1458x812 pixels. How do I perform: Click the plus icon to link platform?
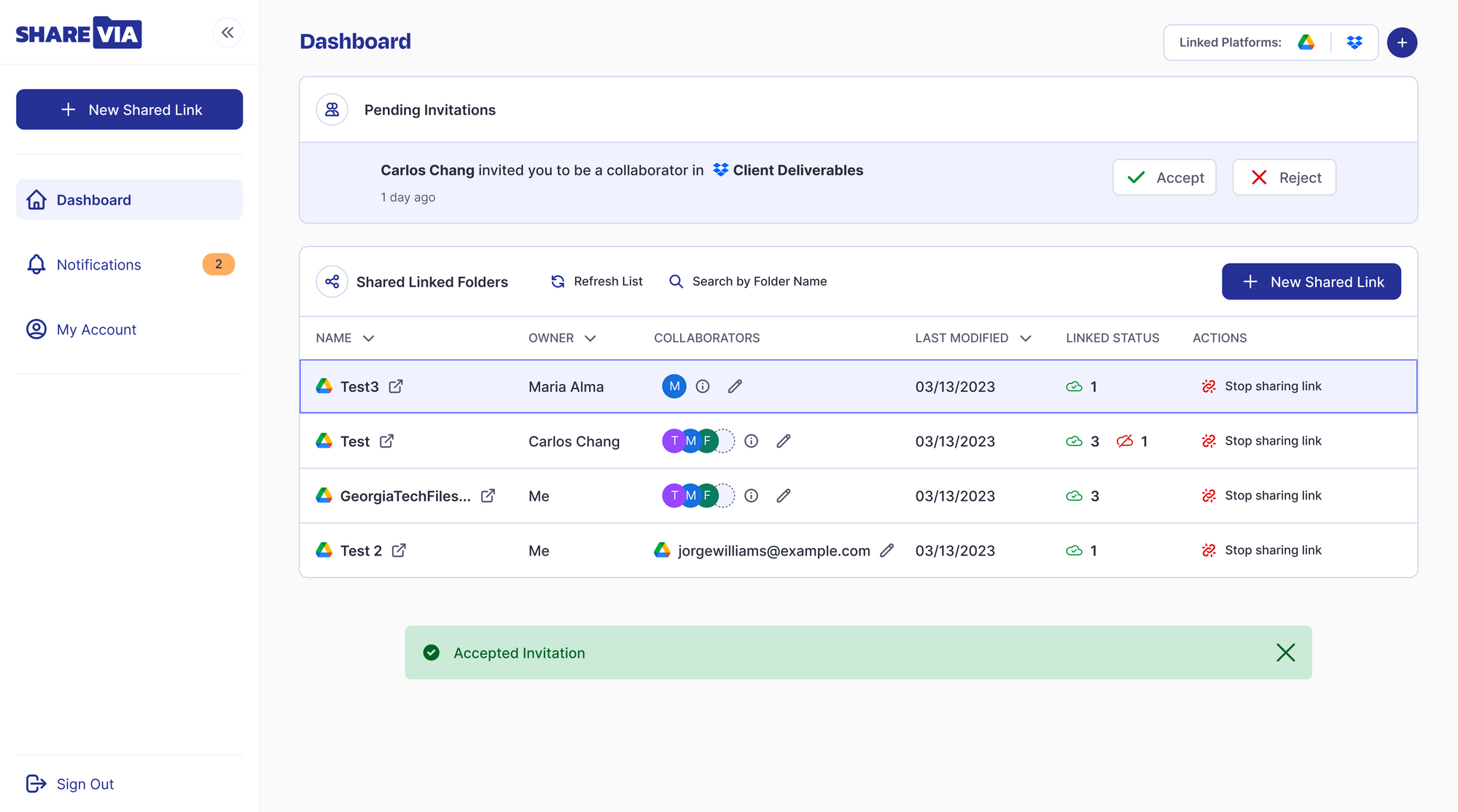pos(1401,42)
